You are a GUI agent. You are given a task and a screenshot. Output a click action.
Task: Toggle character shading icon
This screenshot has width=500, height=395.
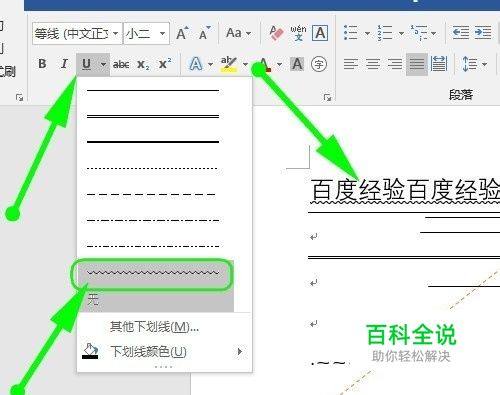tap(297, 64)
